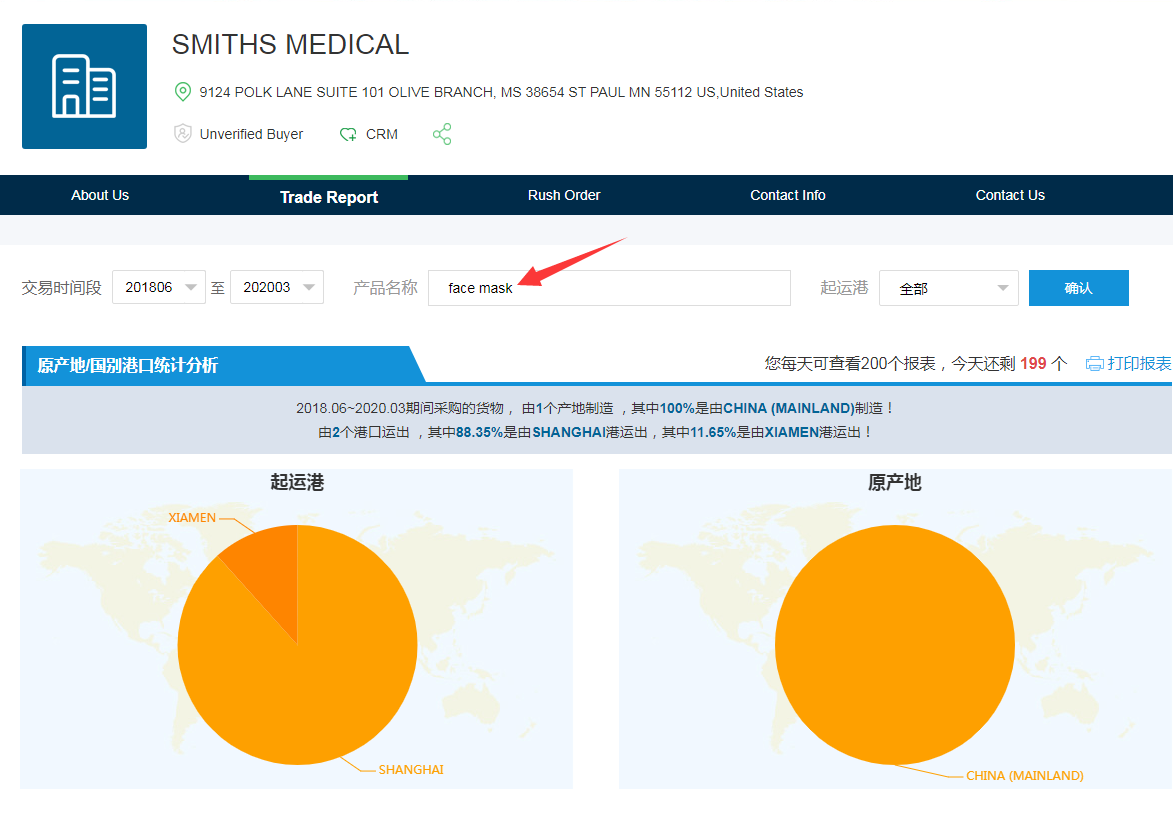
Task: Click the 打印报表 print report link
Action: pyautogui.click(x=1139, y=364)
